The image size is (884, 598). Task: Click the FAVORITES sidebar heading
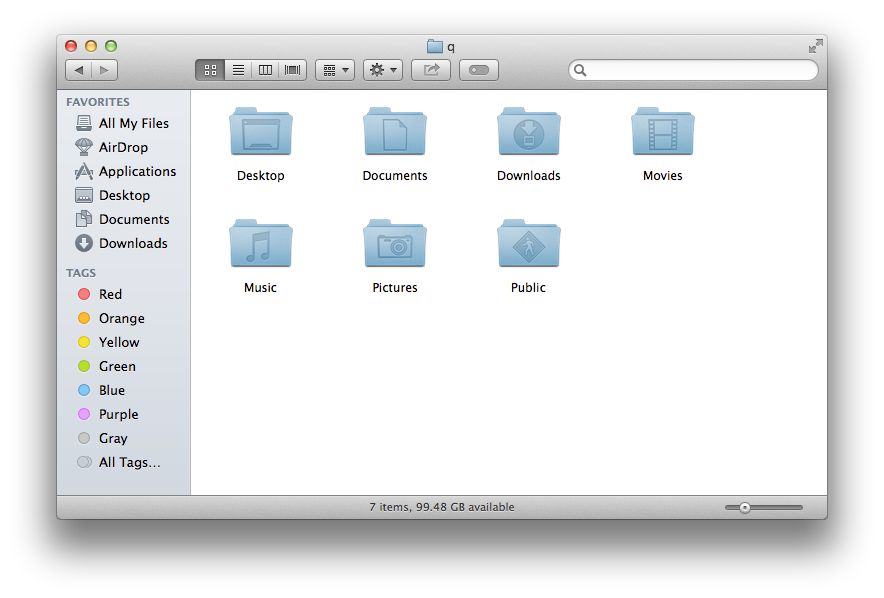pyautogui.click(x=98, y=102)
